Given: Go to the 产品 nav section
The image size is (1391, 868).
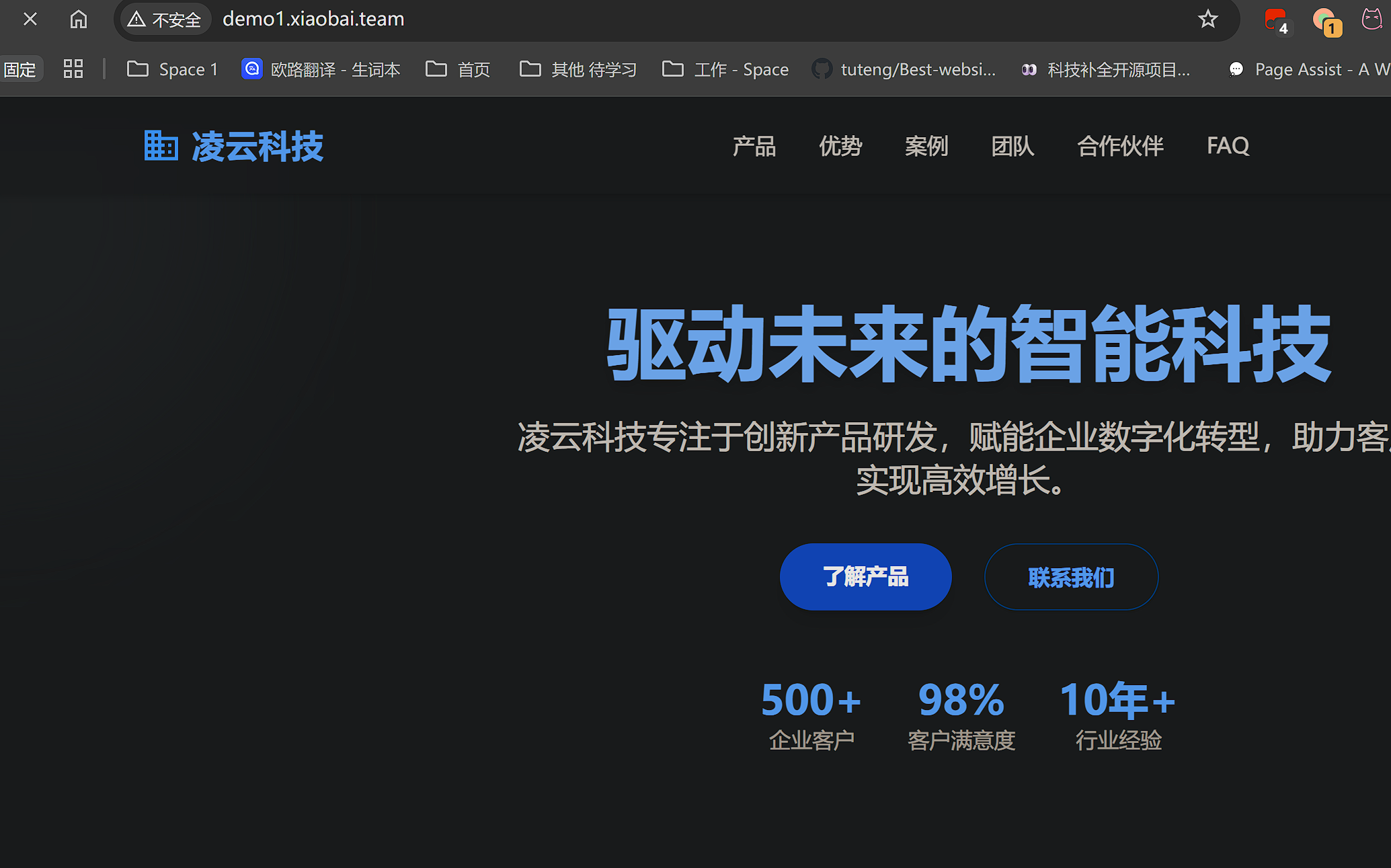Looking at the screenshot, I should coord(754,146).
